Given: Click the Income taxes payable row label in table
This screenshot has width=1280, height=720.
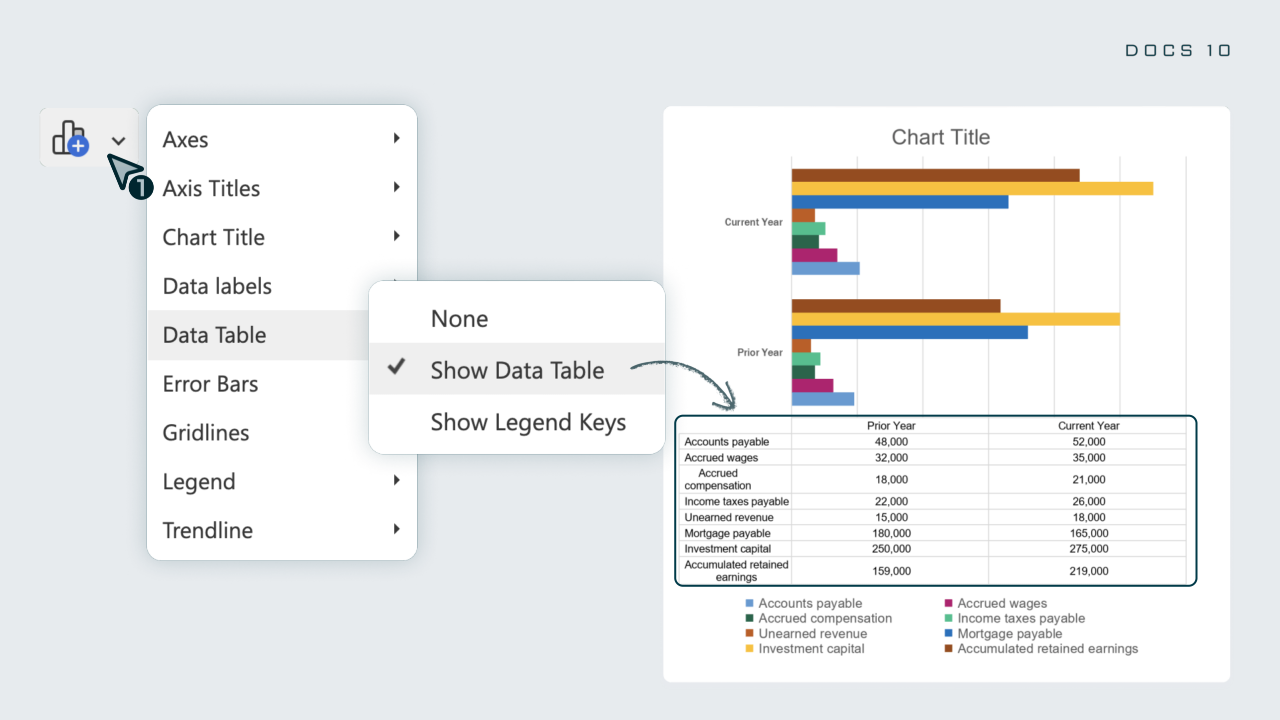Looking at the screenshot, I should (x=737, y=501).
